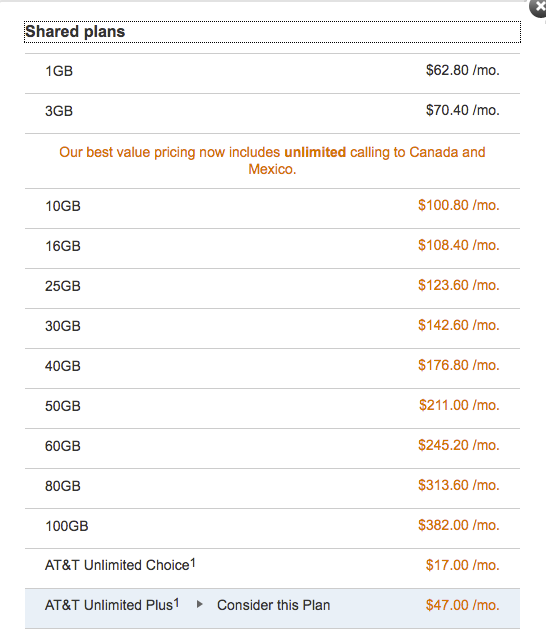Viewport: 546px width, 643px height.
Task: Pick the 30GB shared plan
Action: [x=272, y=328]
